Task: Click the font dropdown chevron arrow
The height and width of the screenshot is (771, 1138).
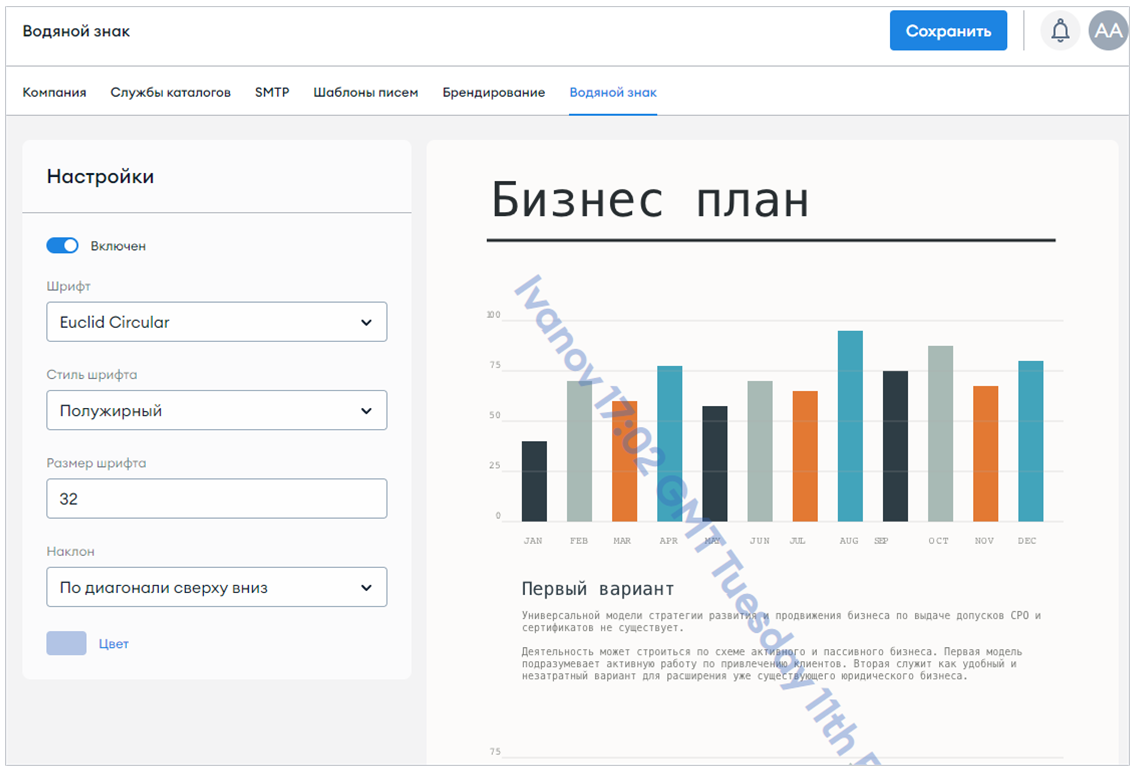Action: [367, 322]
